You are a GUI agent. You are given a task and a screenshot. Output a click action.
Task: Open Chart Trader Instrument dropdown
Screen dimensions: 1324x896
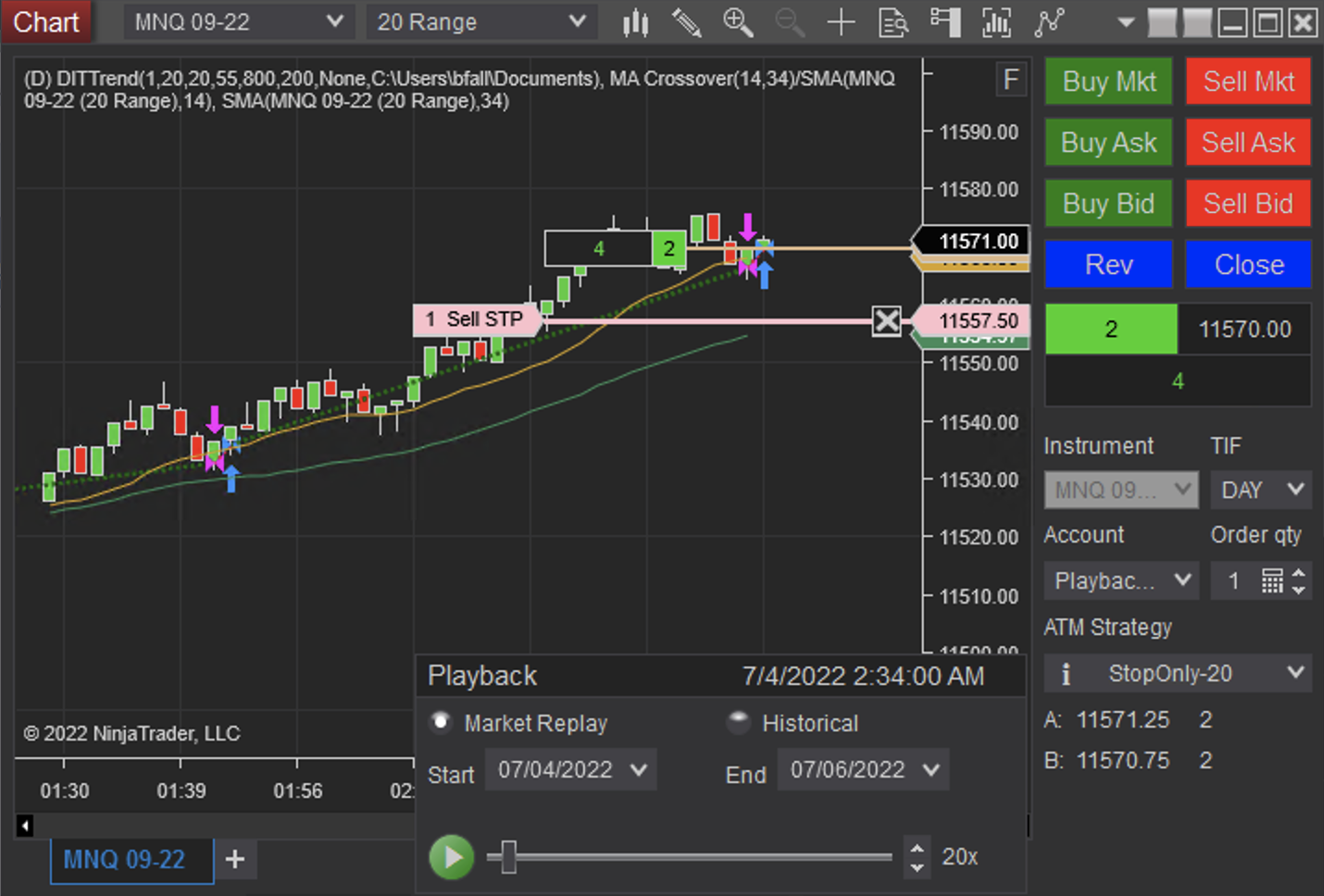click(x=1121, y=490)
